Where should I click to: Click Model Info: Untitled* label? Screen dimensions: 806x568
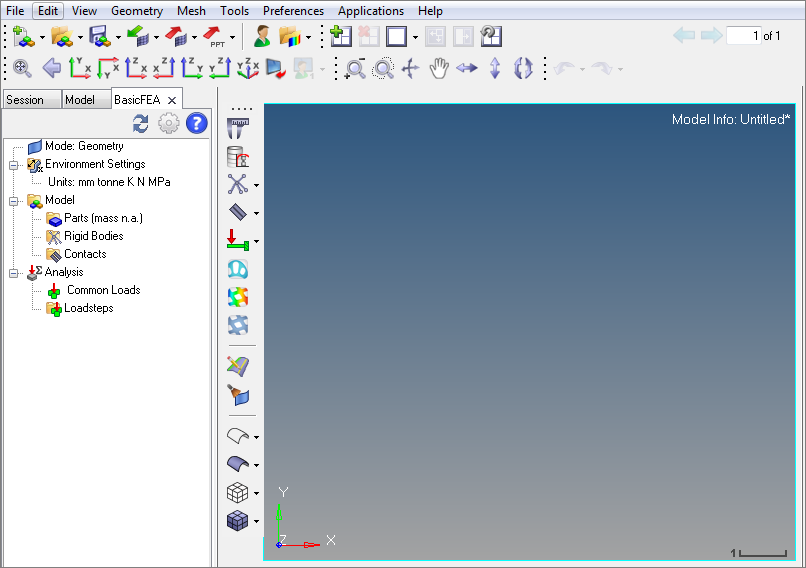coord(730,119)
